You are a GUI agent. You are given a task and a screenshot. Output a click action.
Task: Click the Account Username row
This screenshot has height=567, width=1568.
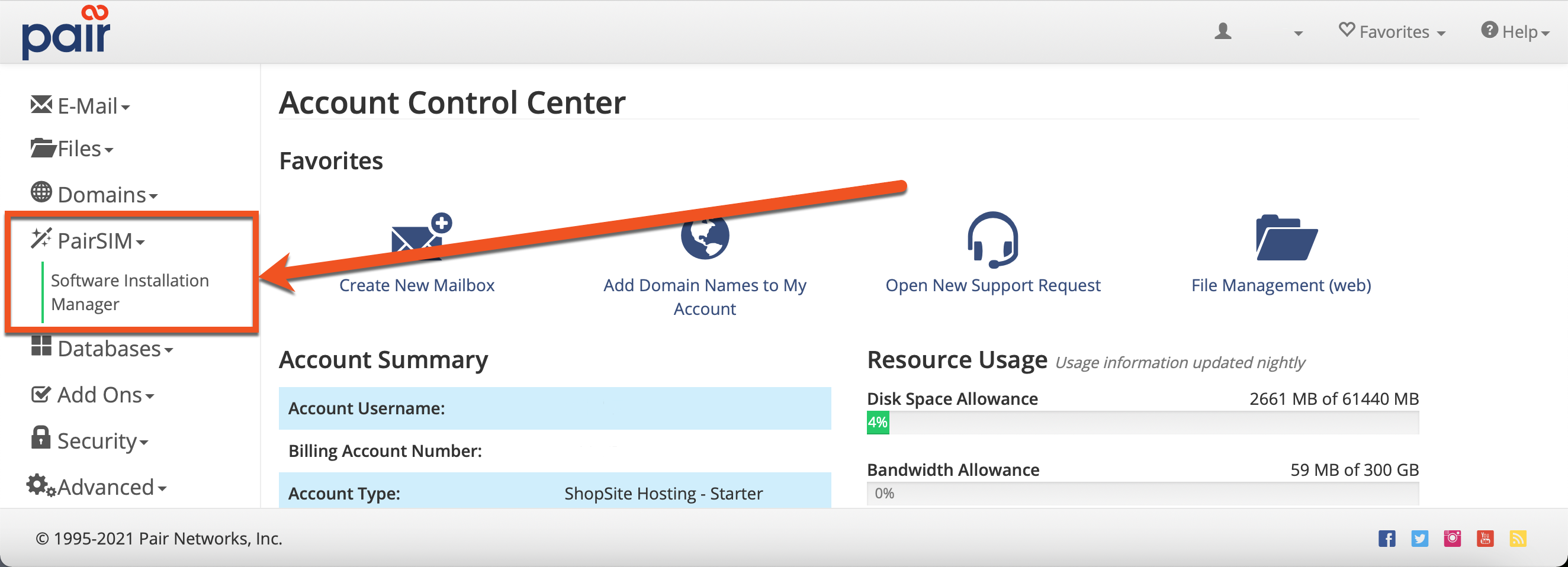(554, 408)
